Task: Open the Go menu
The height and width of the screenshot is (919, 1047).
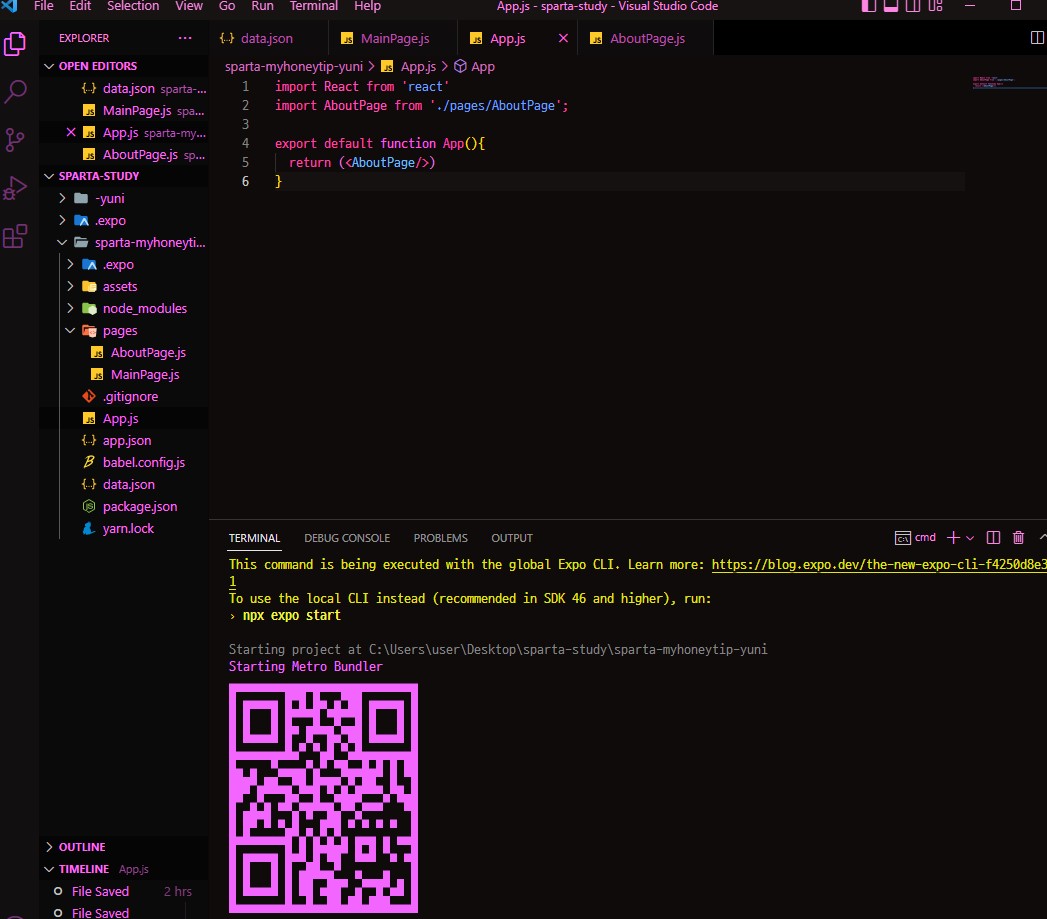Action: 227,6
